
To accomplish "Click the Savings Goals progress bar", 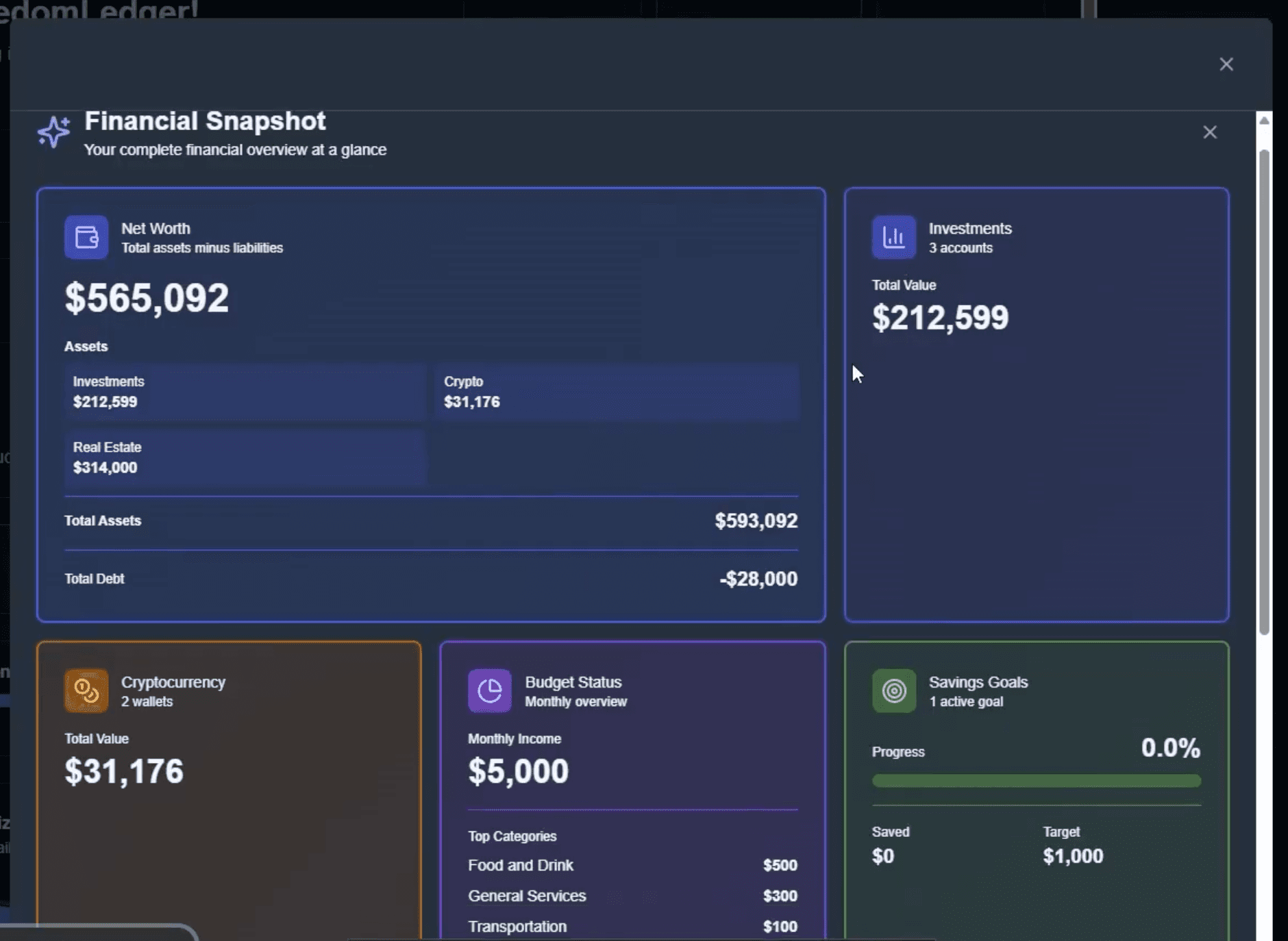I will [1035, 781].
